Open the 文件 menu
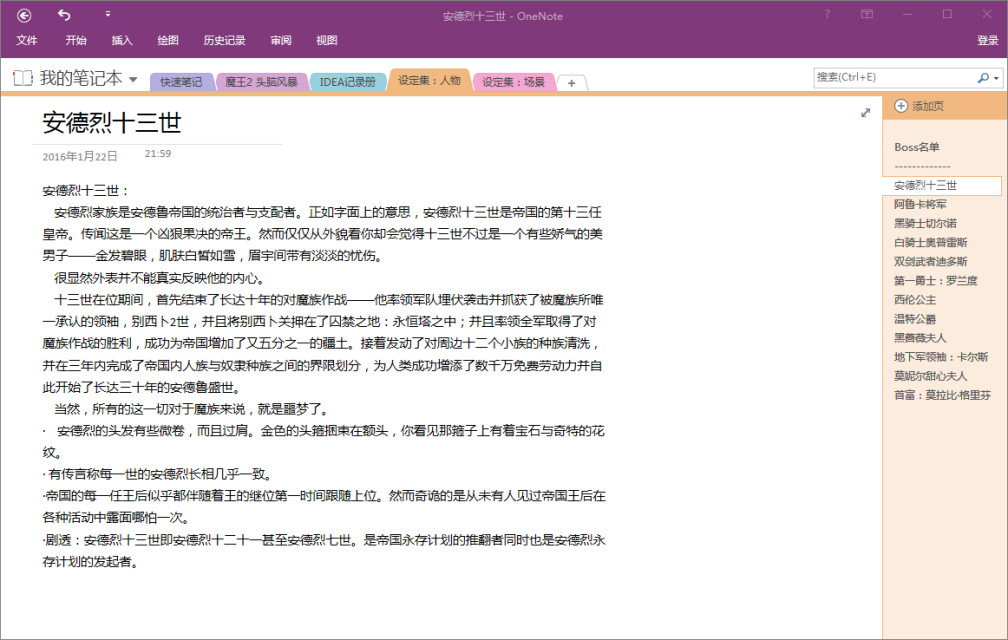 point(27,40)
